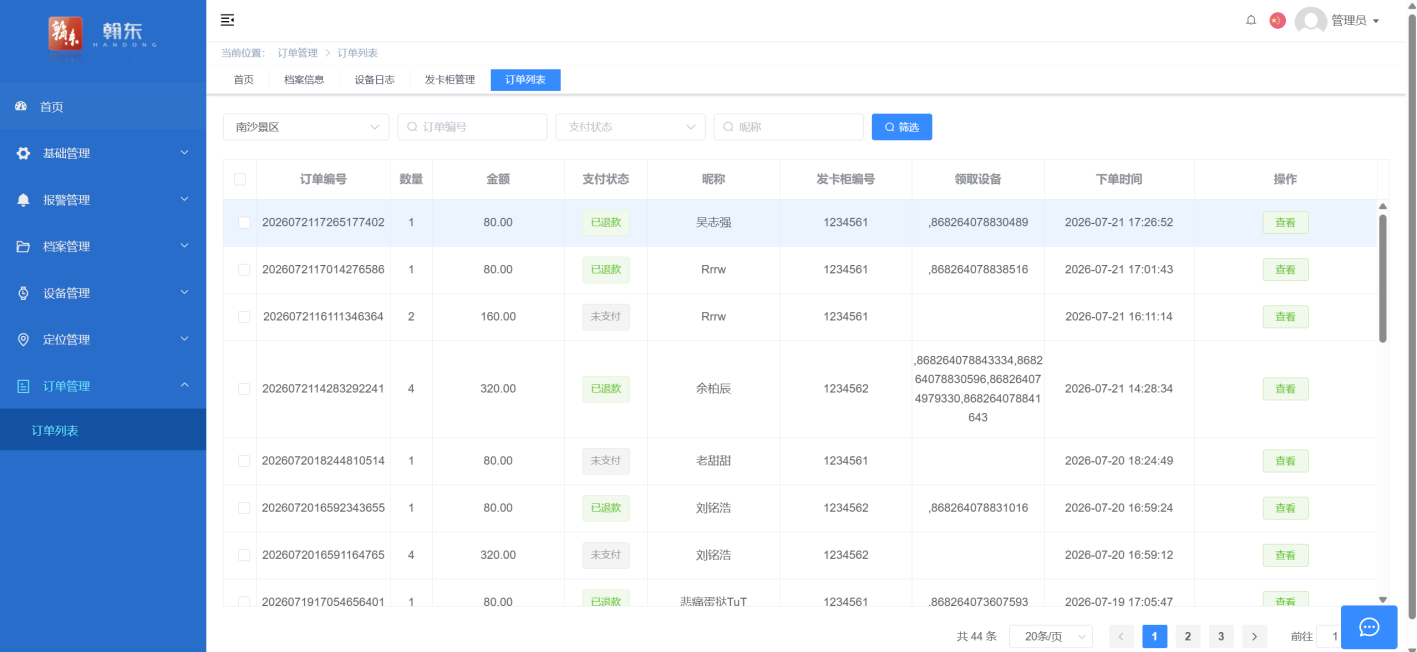Click the search icon in 昵称 field
Screen dimensions: 1417x652
pyautogui.click(x=727, y=127)
